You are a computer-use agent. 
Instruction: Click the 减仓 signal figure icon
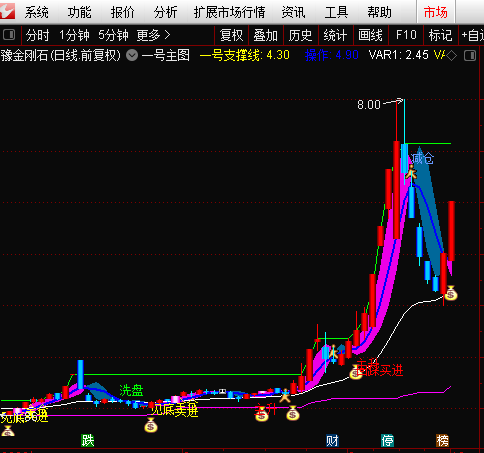coord(411,172)
